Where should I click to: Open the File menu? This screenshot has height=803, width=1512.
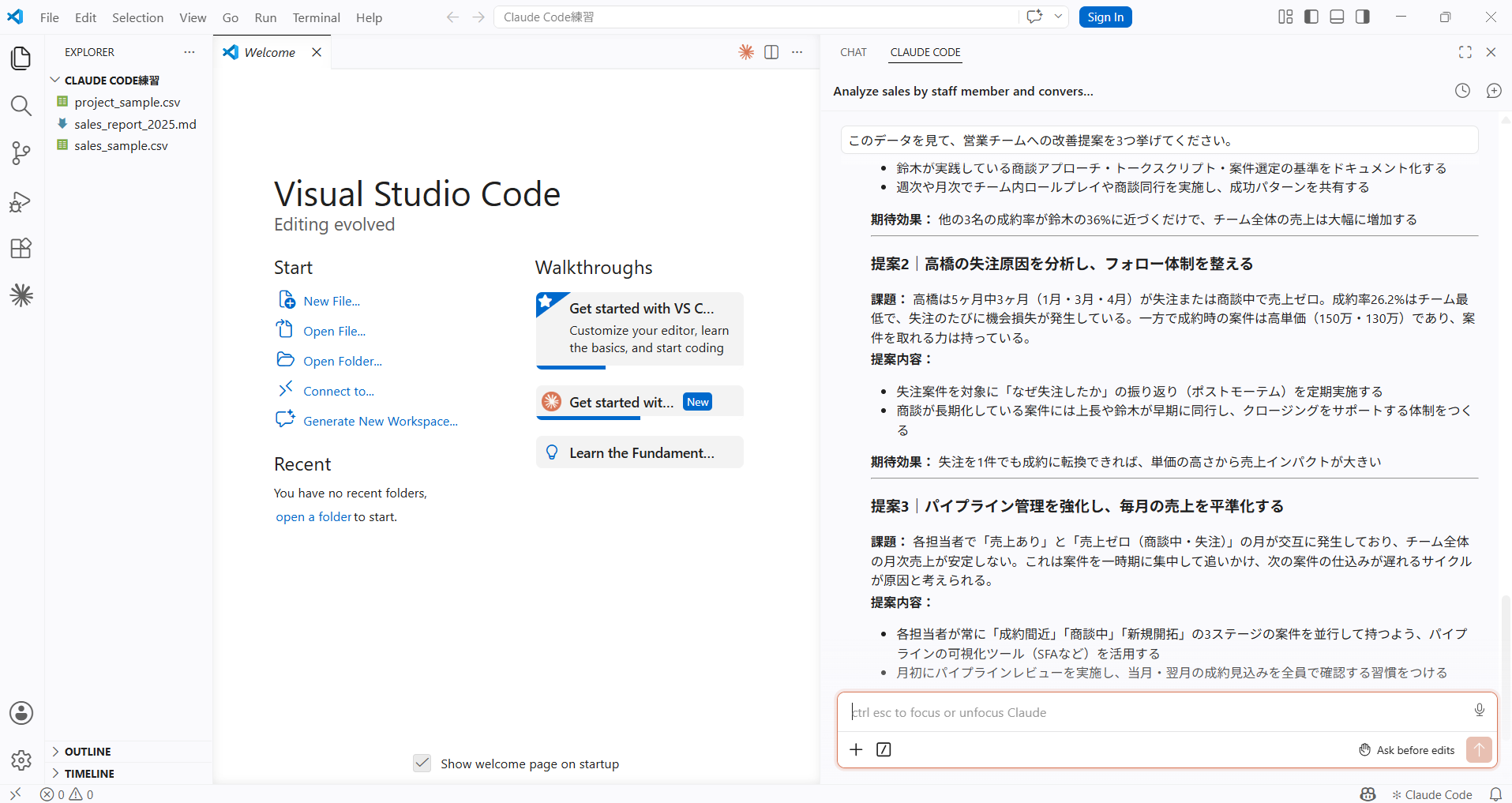pos(49,17)
